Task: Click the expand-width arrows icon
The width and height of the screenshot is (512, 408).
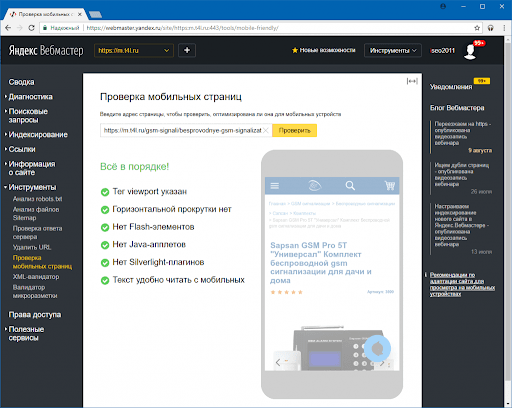Action: coord(412,81)
